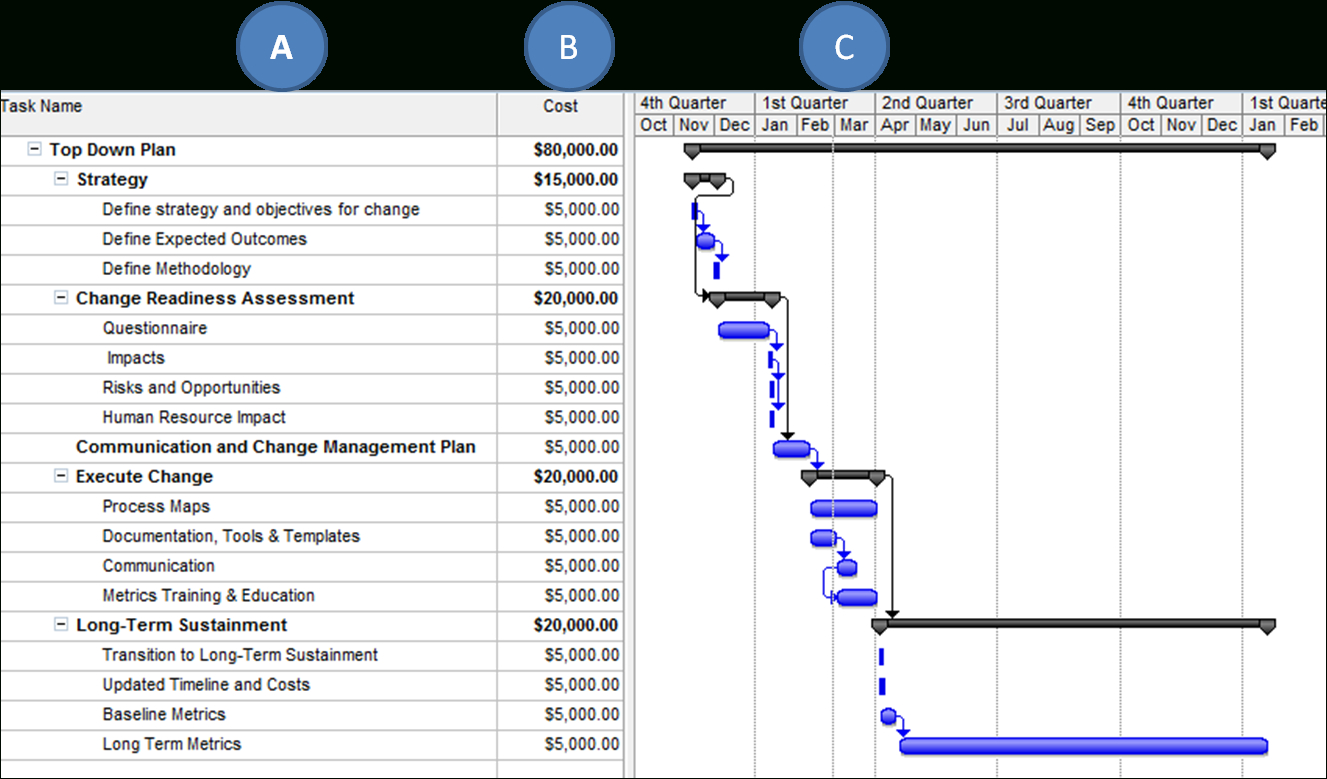Click the Sep month in the timescale

tap(1100, 125)
